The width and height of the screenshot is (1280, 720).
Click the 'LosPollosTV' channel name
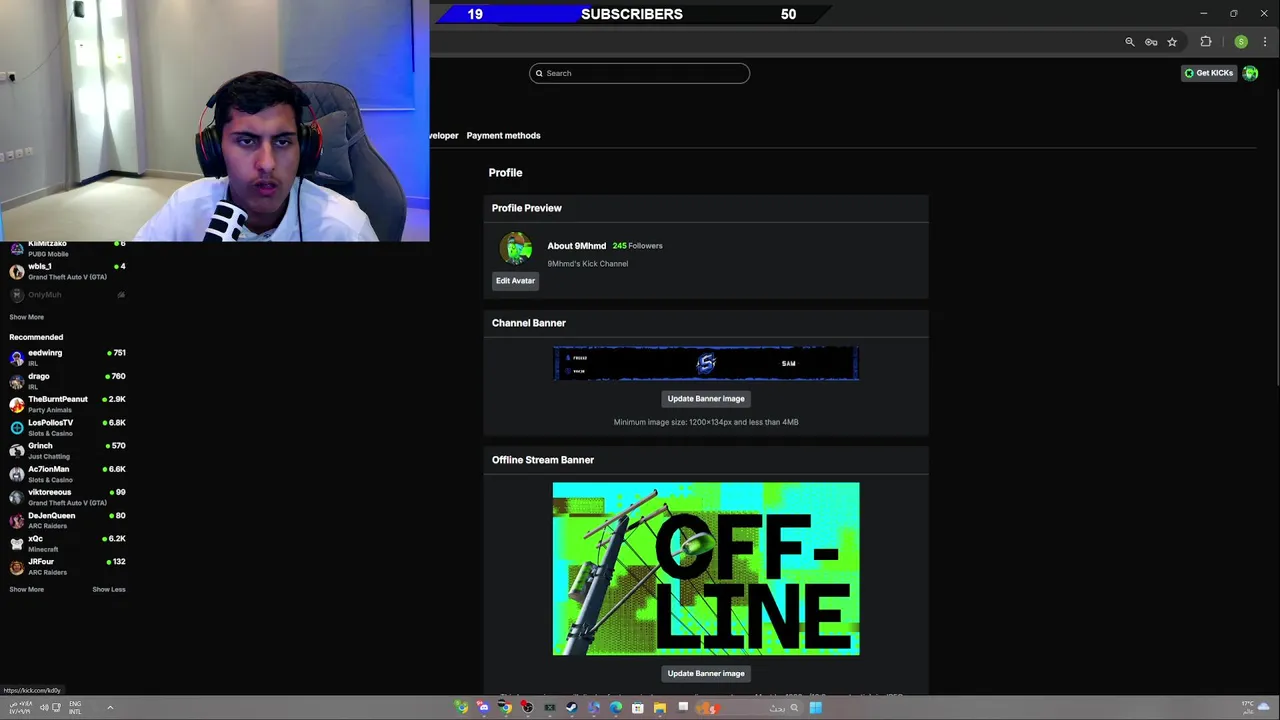coord(50,423)
